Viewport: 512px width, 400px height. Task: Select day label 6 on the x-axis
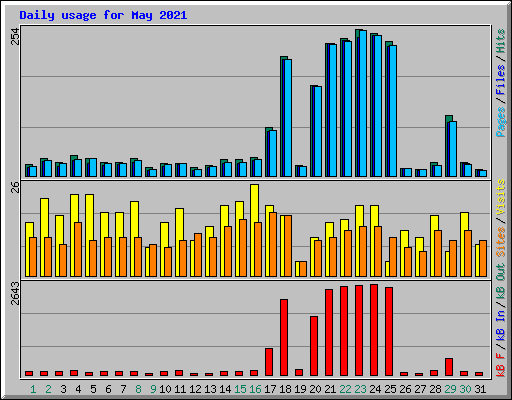(108, 389)
